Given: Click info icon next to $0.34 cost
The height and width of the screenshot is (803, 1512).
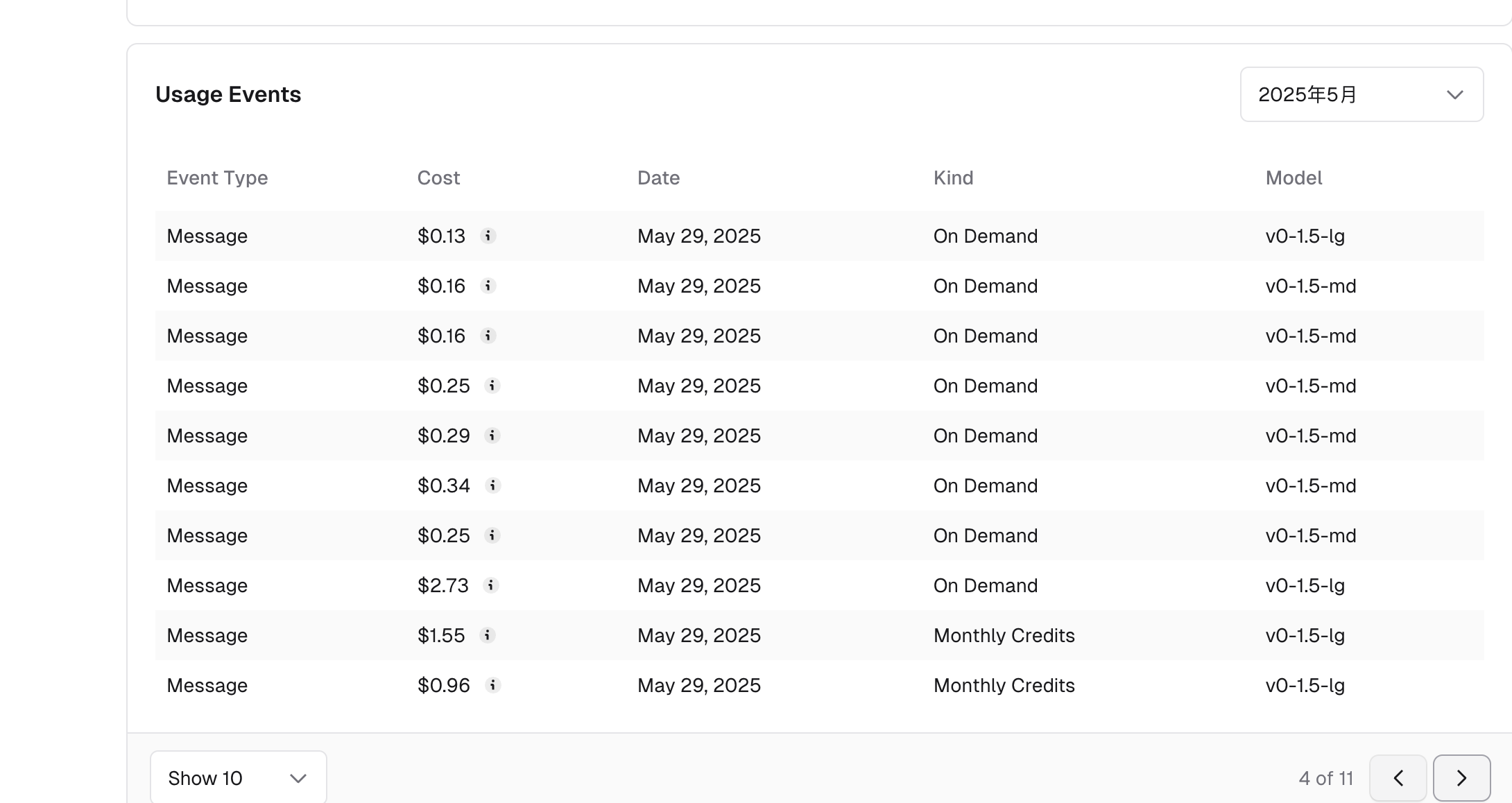Looking at the screenshot, I should (x=492, y=485).
